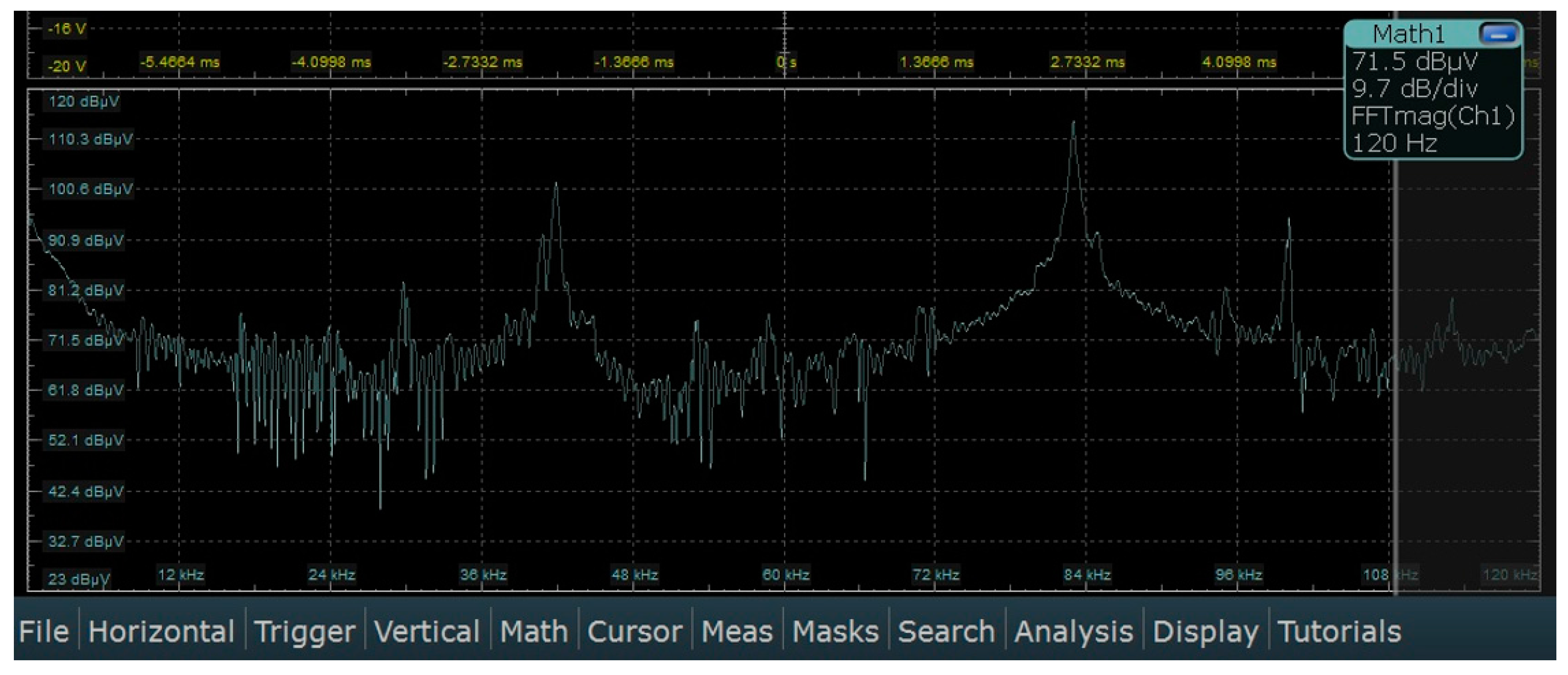The height and width of the screenshot is (675, 1568).
Task: Open the Cursor menu
Action: tap(634, 631)
